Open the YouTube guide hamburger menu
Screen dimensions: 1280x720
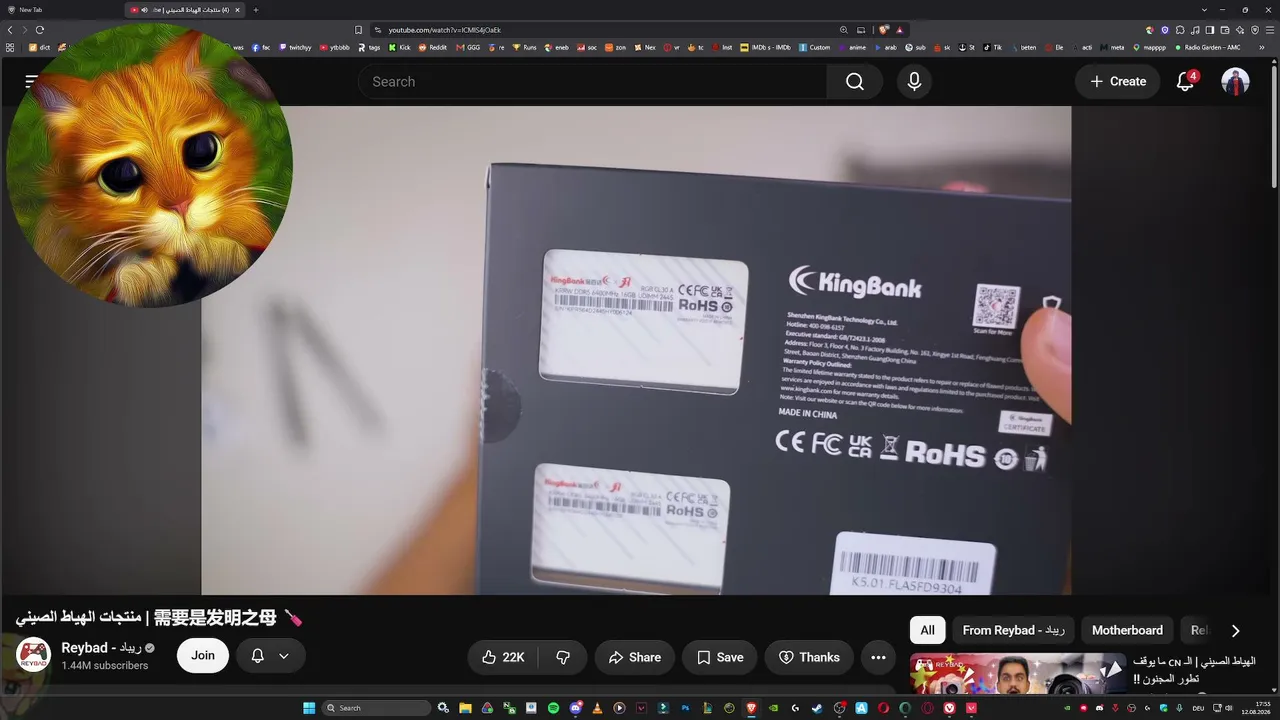pyautogui.click(x=32, y=81)
